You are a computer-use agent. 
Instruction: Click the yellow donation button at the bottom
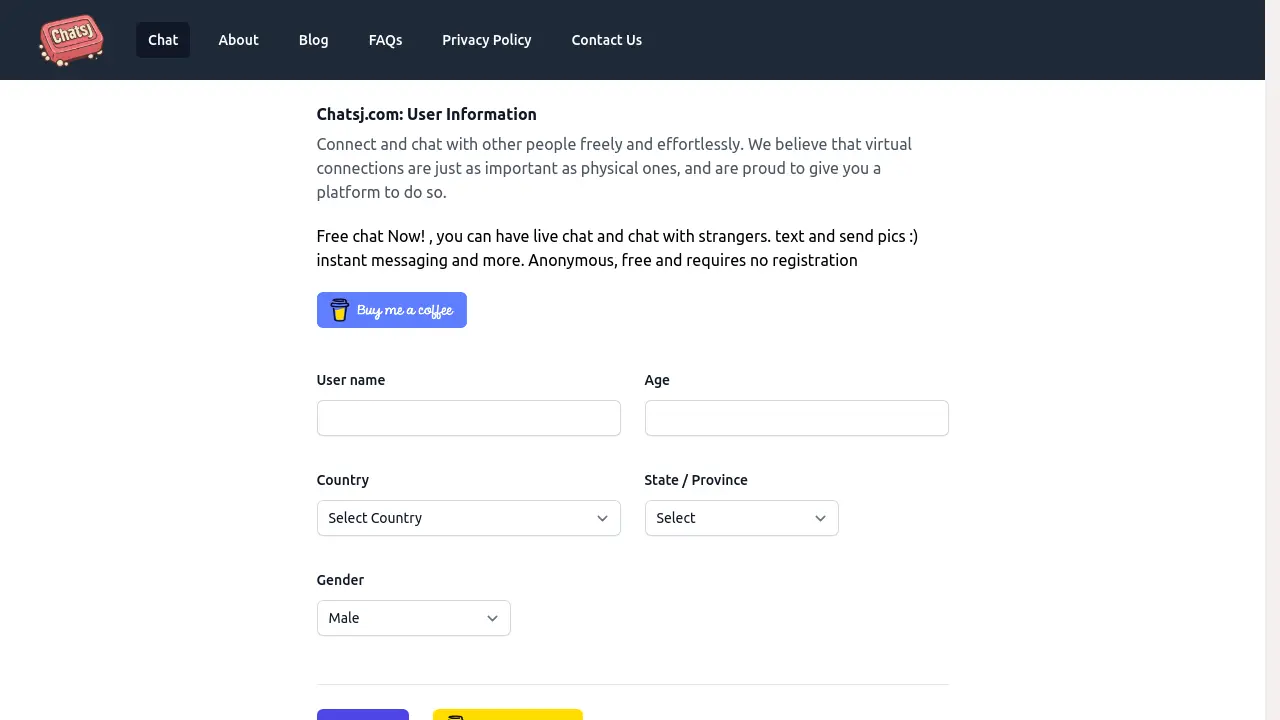(507, 716)
